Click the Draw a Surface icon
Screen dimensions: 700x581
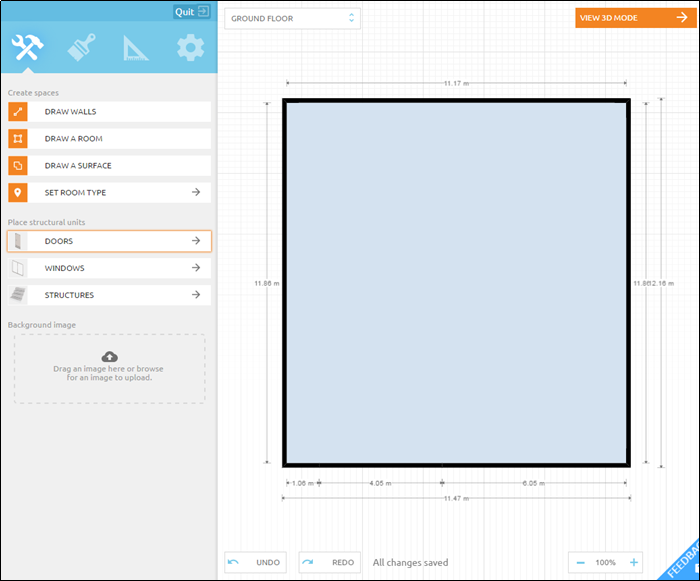(18, 166)
